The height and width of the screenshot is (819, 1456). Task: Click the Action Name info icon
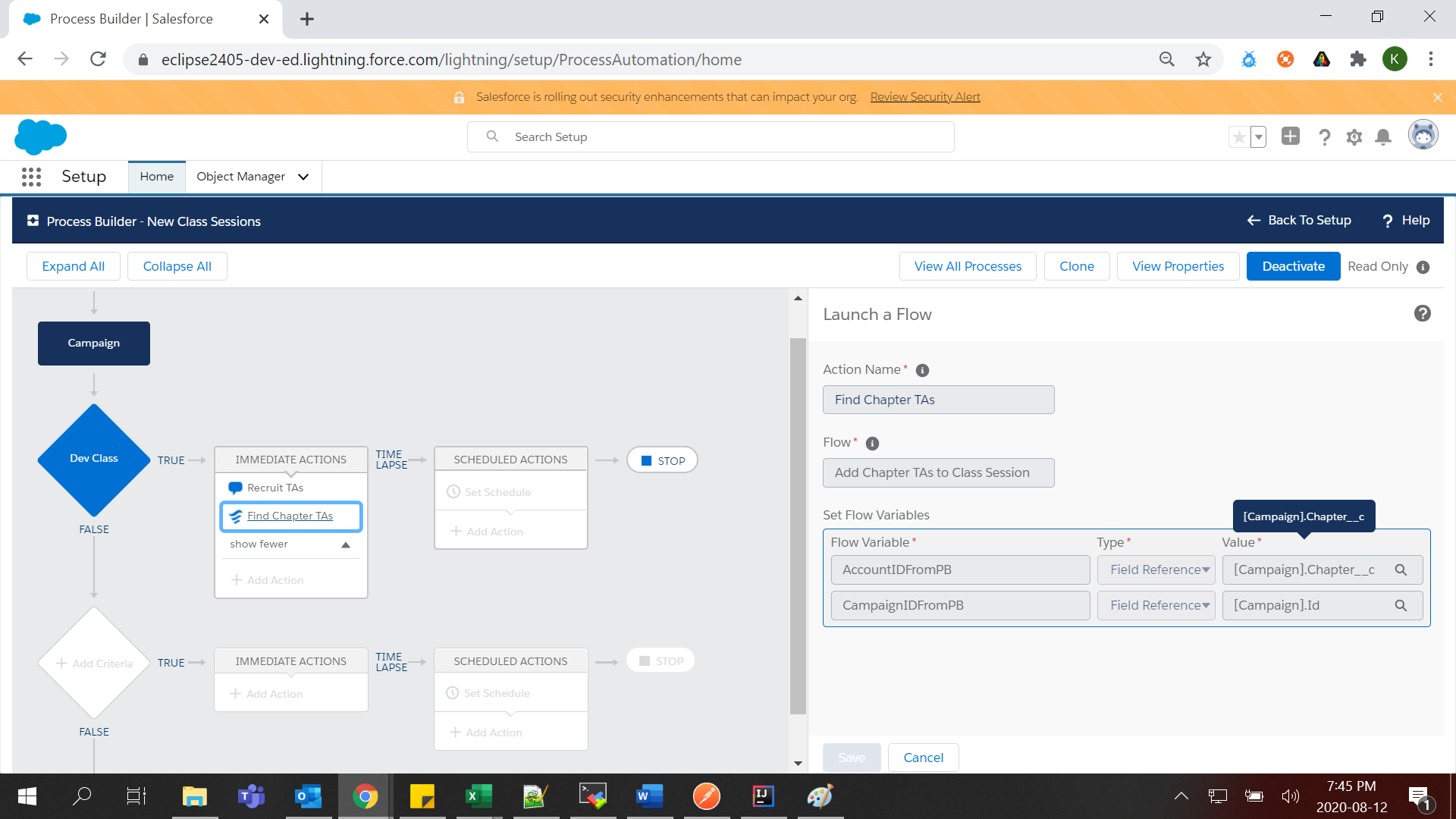coord(922,371)
